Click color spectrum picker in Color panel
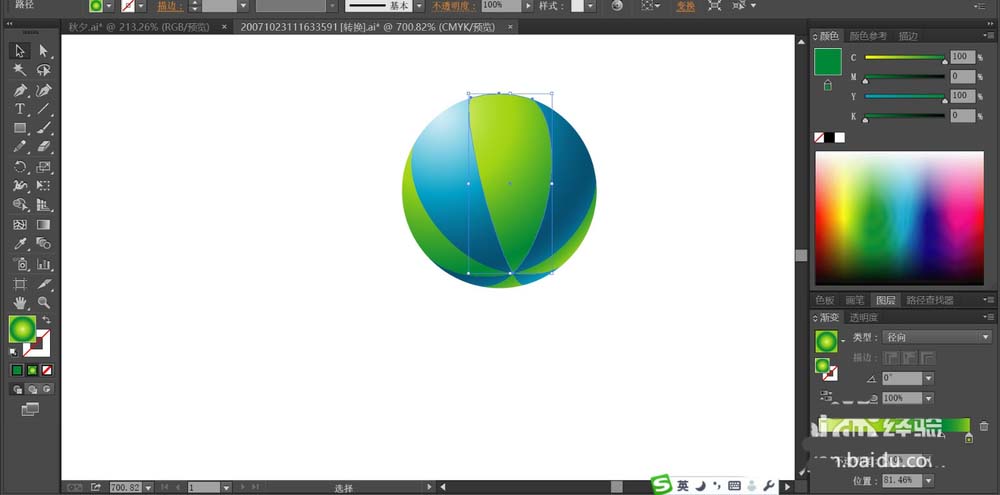The height and width of the screenshot is (495, 1000). (x=899, y=218)
